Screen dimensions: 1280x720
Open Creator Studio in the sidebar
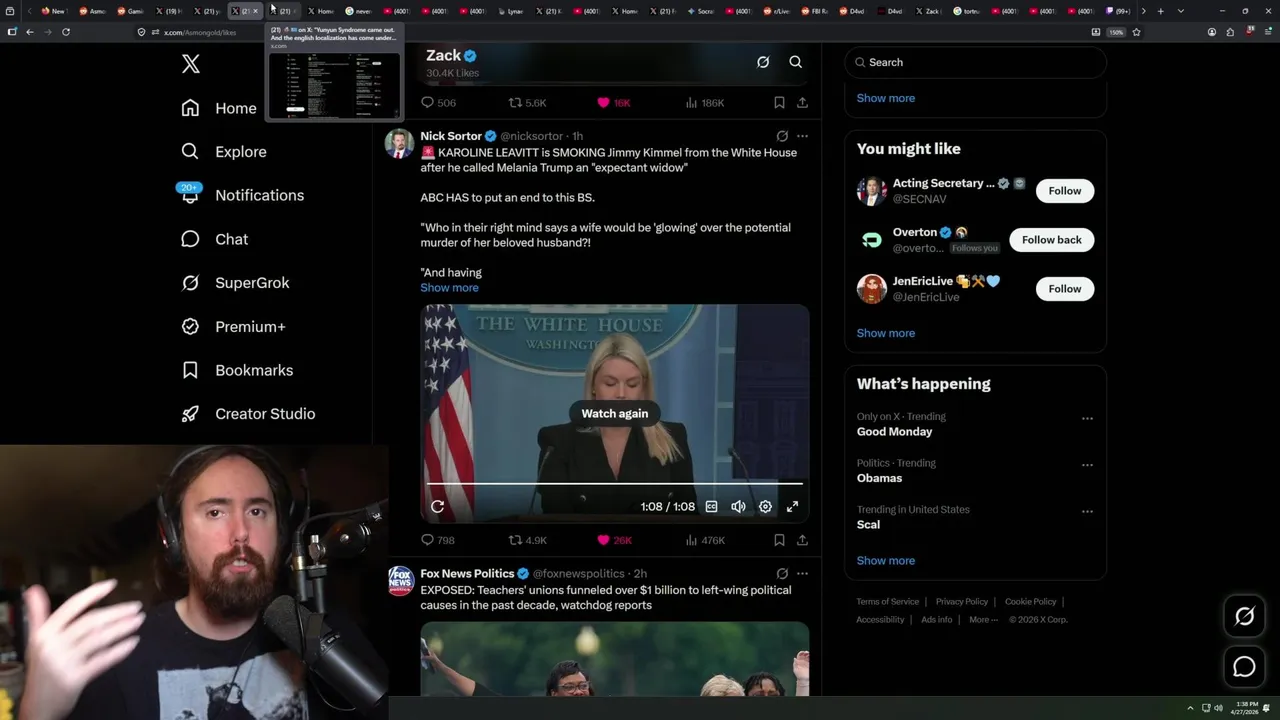248,414
